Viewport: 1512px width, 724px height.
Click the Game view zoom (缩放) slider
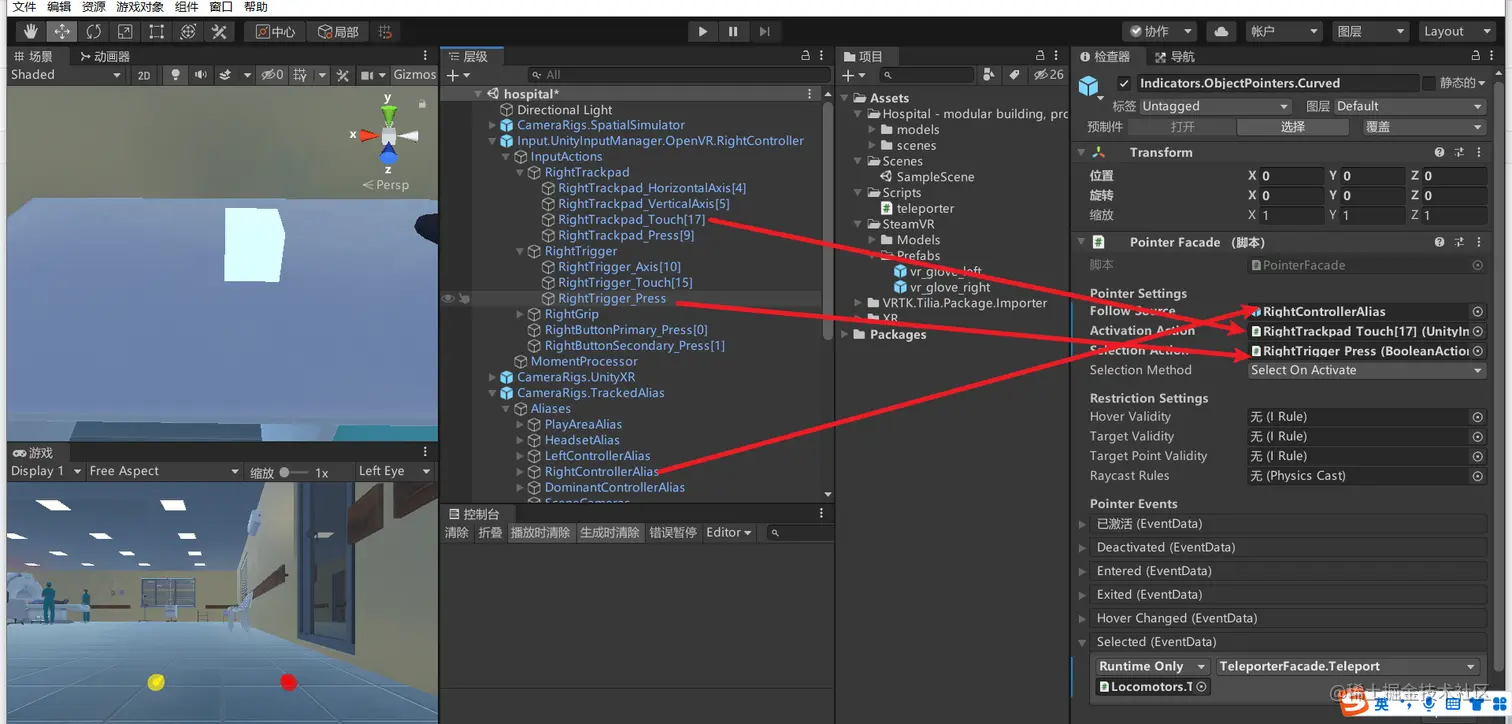[294, 472]
